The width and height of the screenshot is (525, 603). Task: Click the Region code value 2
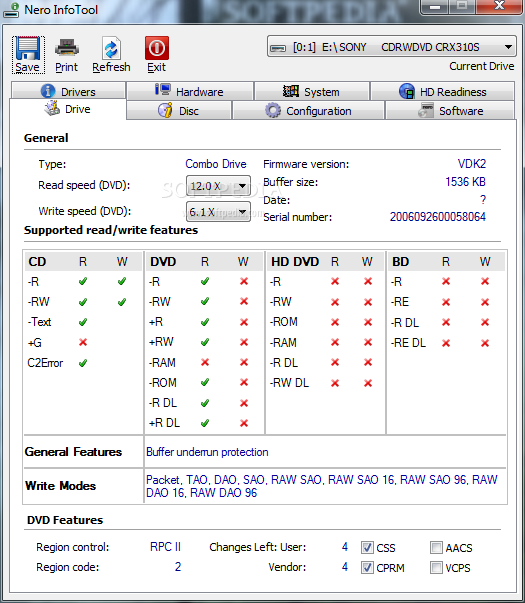coord(178,566)
